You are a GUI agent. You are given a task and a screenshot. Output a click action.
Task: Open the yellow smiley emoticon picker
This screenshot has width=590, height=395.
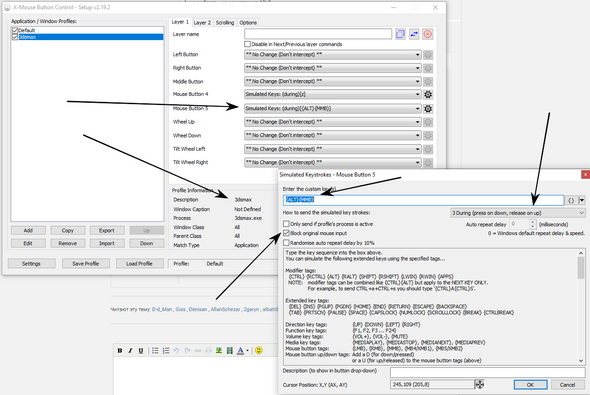(x=259, y=351)
